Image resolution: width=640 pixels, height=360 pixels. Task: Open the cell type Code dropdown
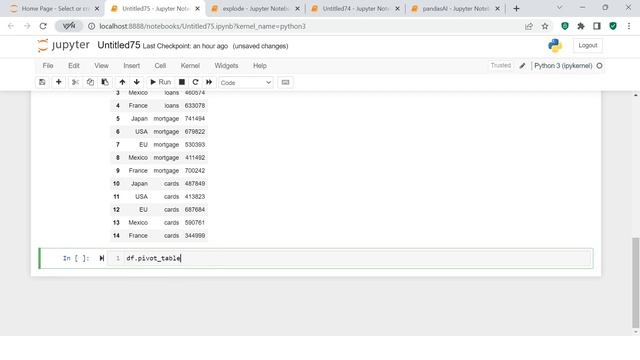click(x=245, y=82)
